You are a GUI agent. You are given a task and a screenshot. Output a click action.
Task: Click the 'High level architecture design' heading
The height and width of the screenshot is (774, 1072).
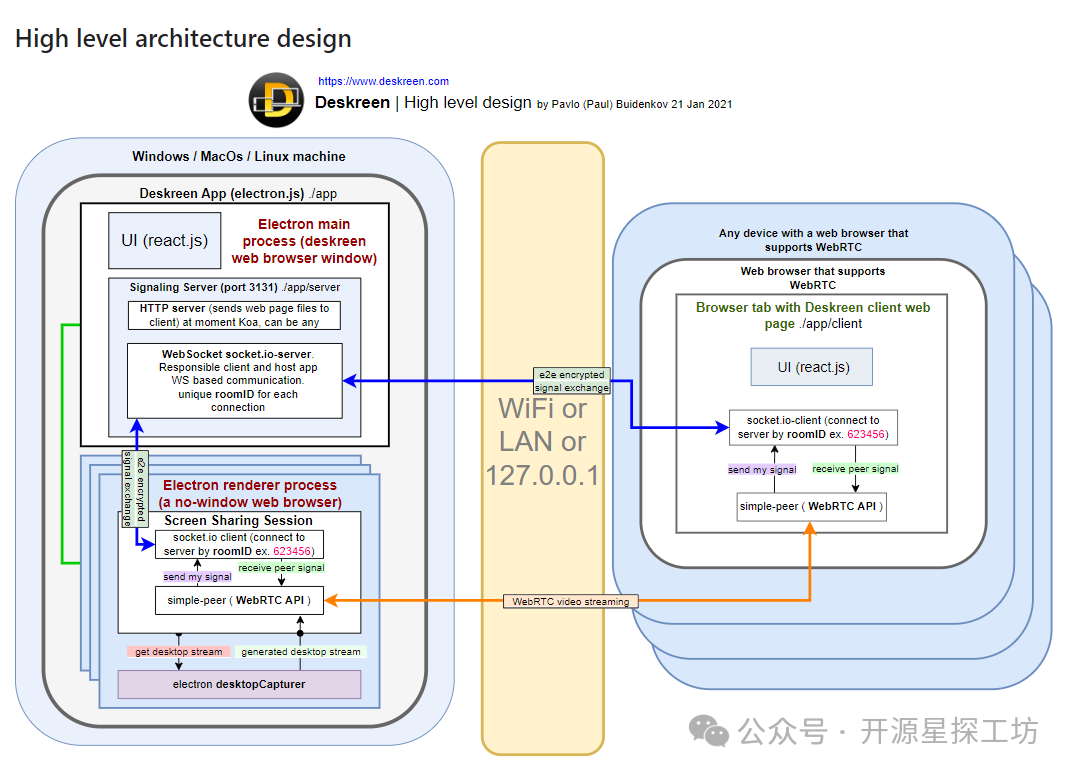[x=183, y=38]
